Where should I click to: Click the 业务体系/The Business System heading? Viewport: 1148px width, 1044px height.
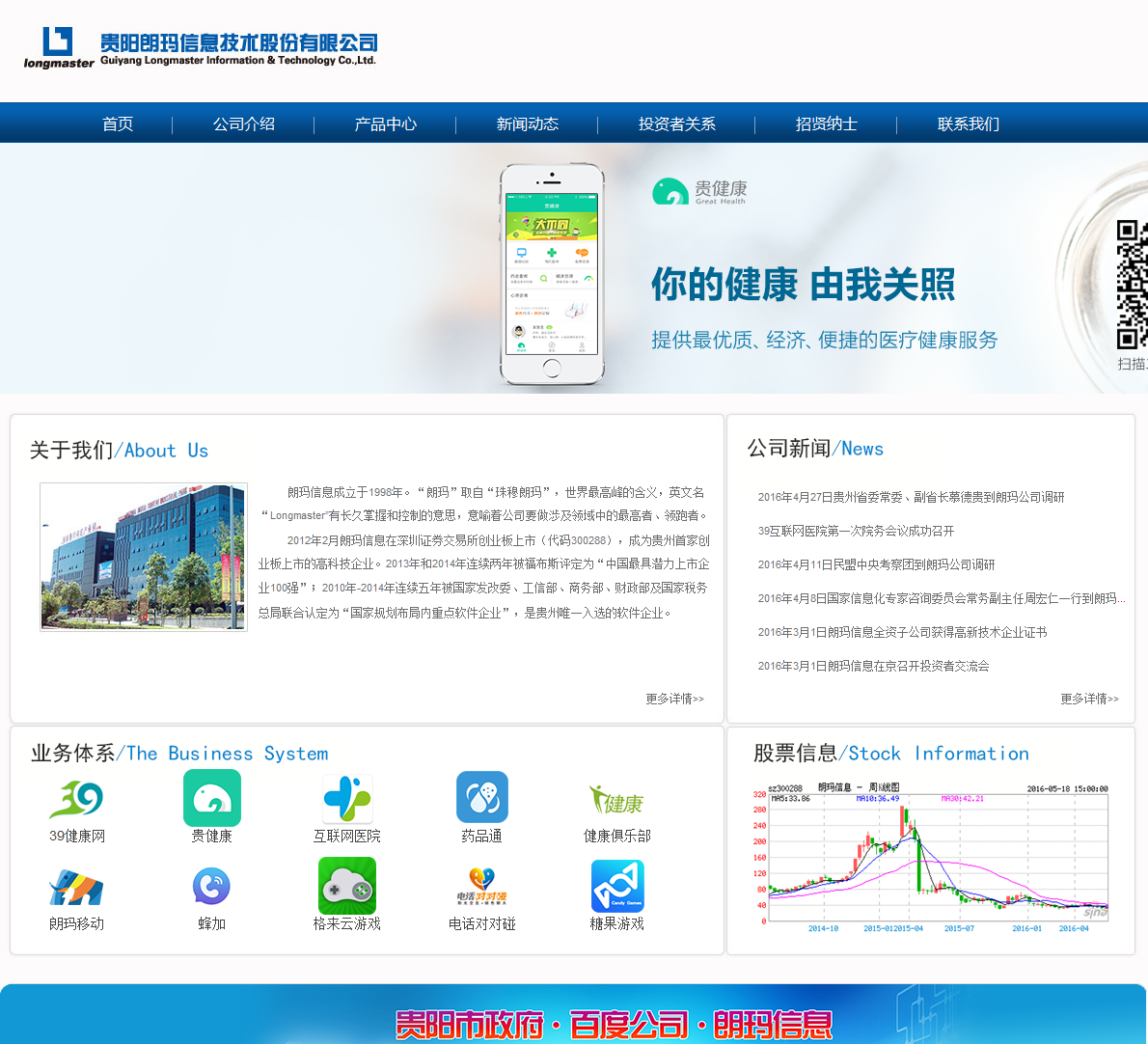[179, 754]
